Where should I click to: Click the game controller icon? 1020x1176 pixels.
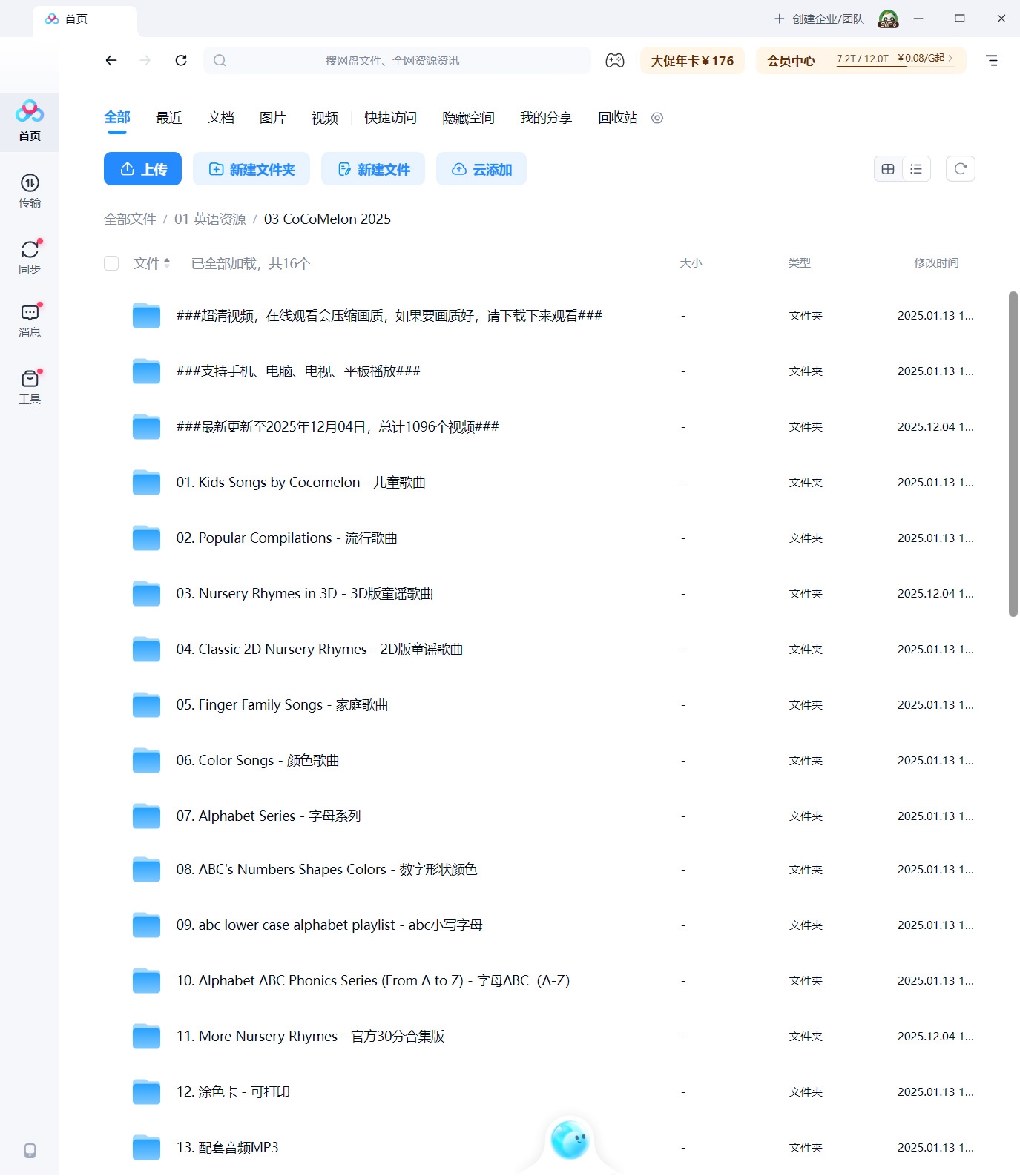coord(614,61)
